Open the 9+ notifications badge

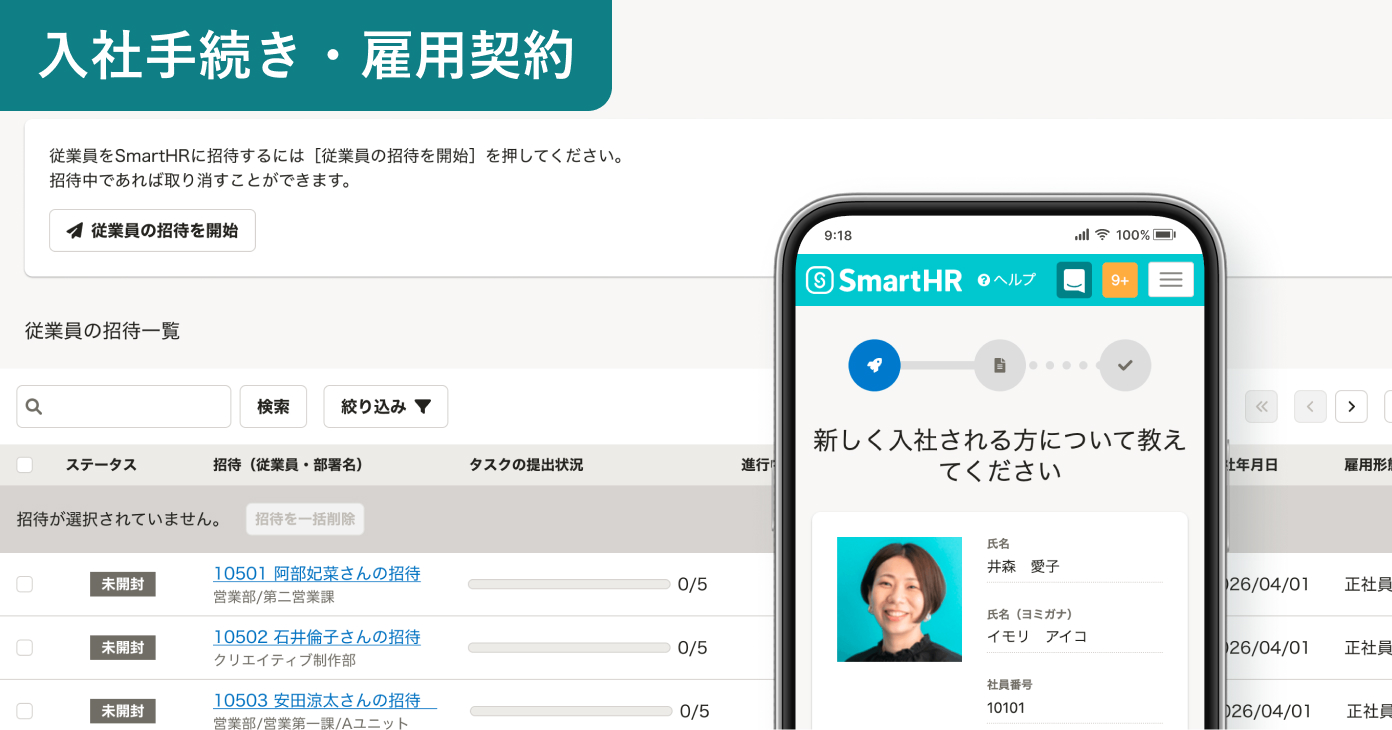click(1120, 280)
